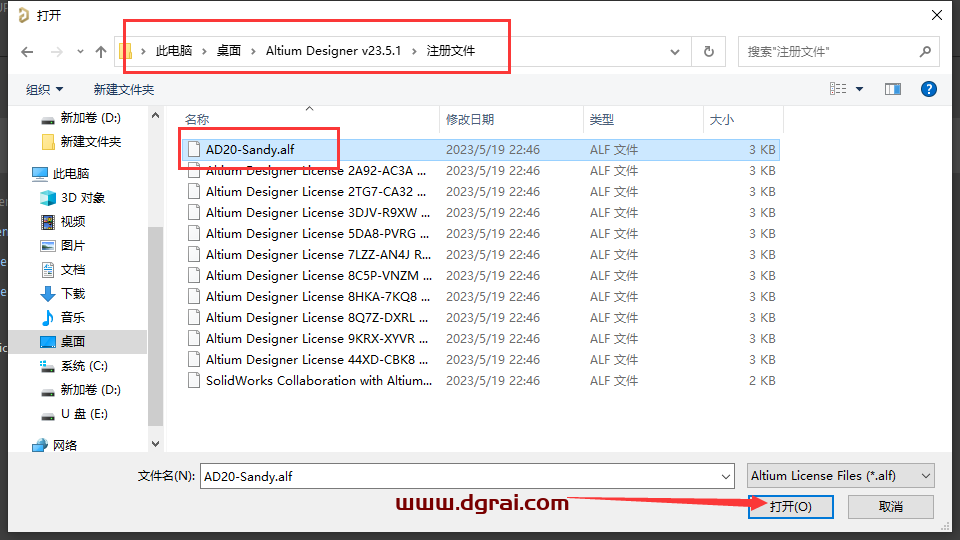Click file icon of 44XD-CBK8 license row
960x540 pixels.
pyautogui.click(x=194, y=359)
